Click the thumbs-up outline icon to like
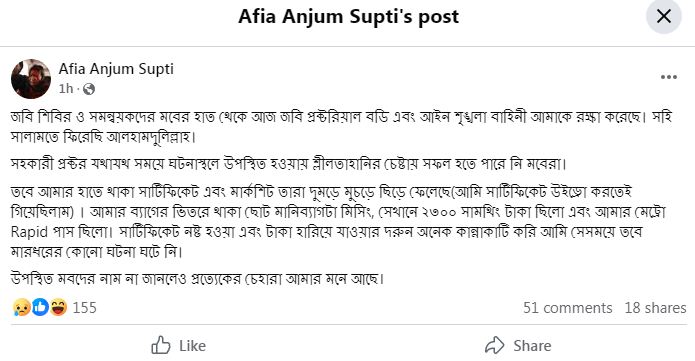This screenshot has height=361, width=695. (161, 345)
